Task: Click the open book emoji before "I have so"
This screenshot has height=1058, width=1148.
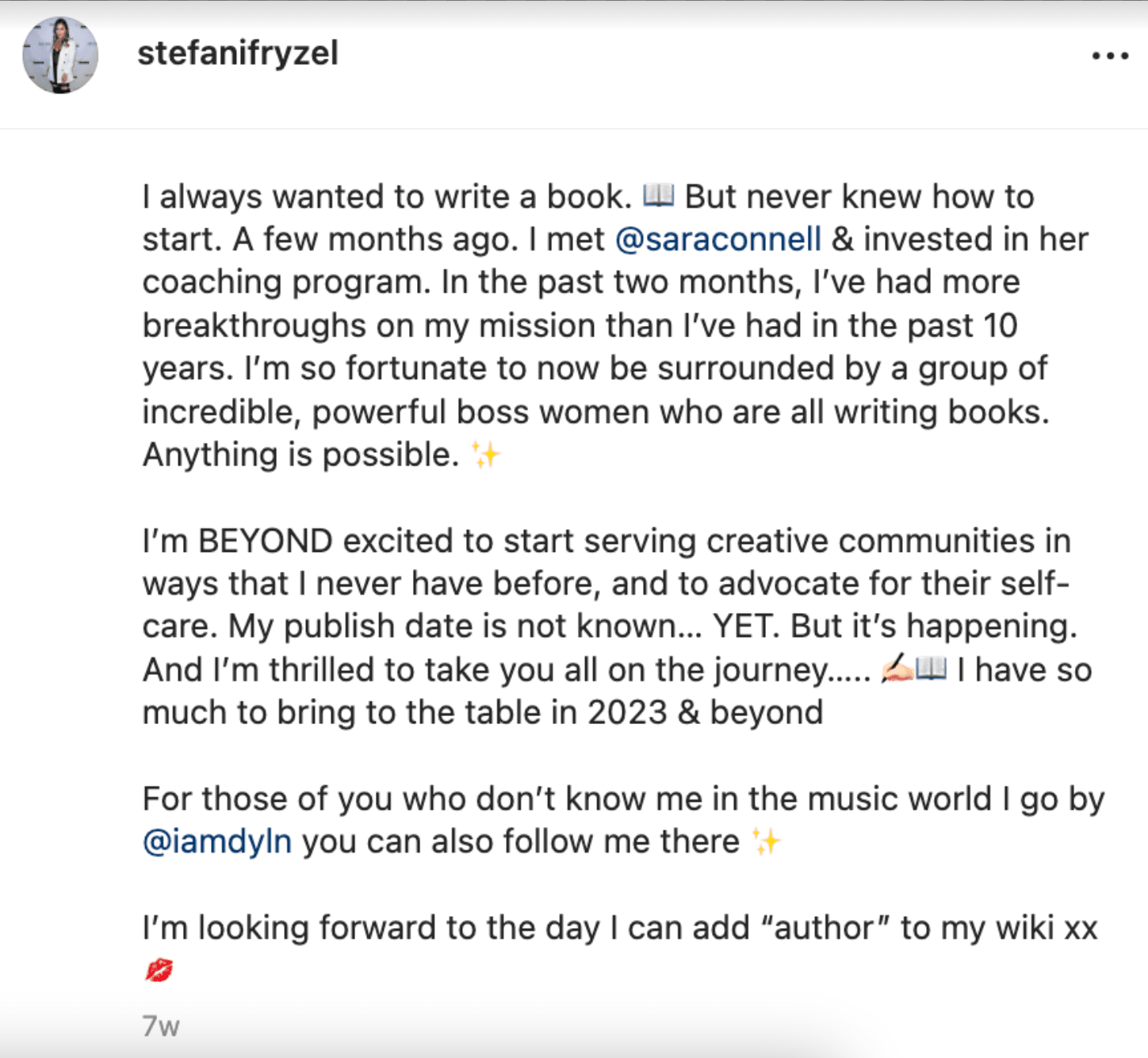Action: (x=932, y=669)
